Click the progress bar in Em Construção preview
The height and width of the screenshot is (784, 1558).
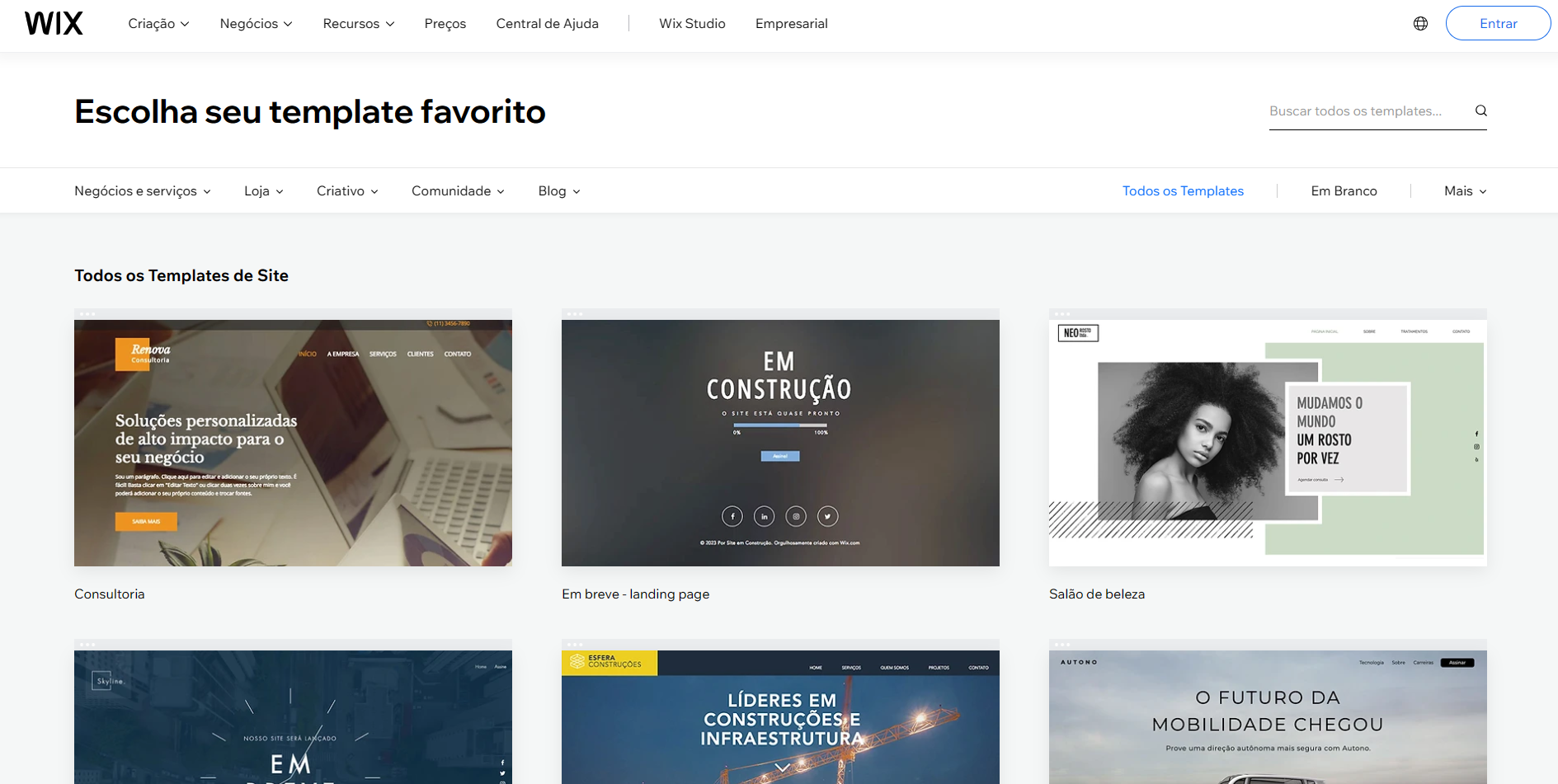pos(780,425)
